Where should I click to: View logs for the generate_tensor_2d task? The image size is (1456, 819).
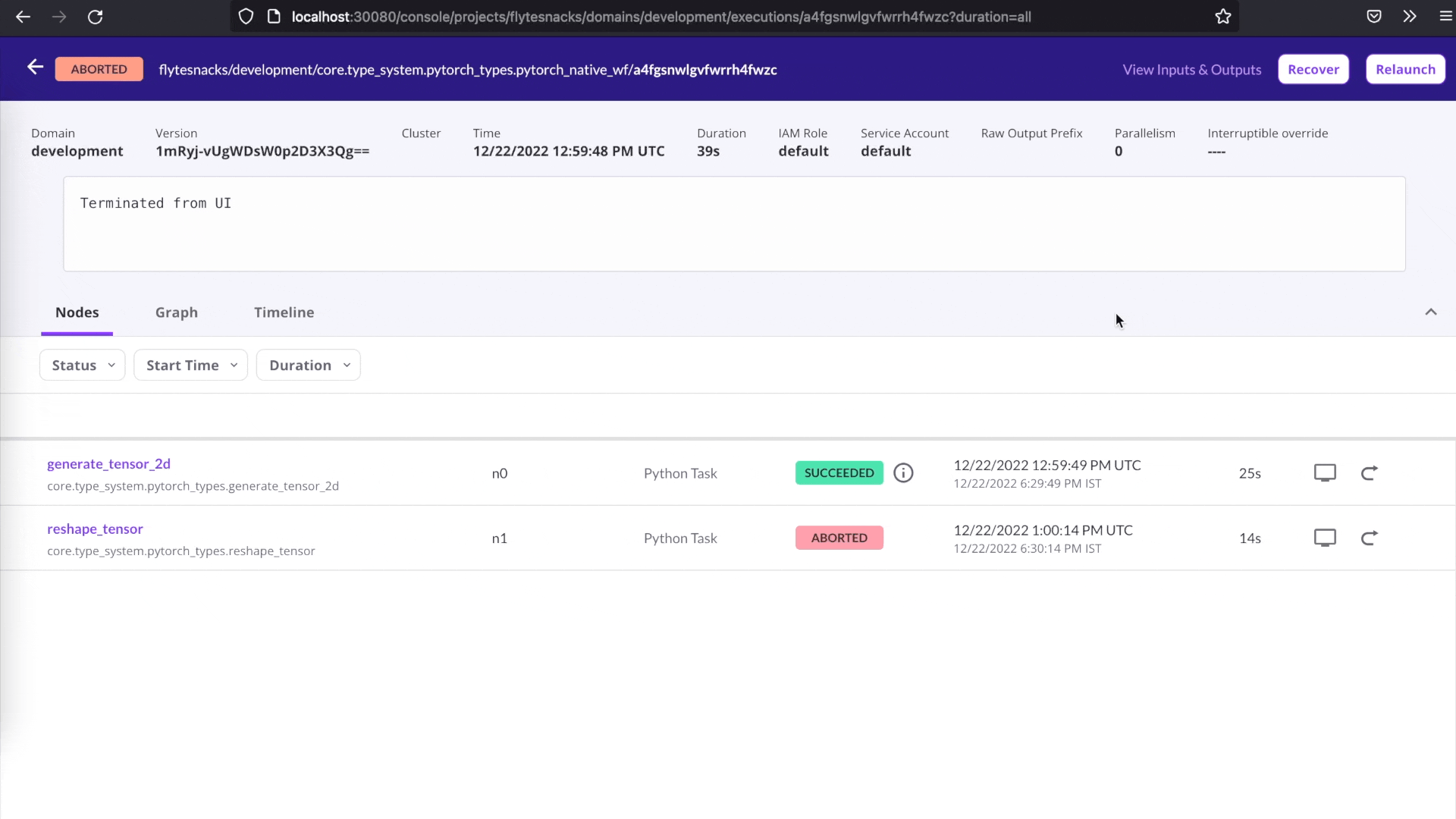[x=1325, y=472]
